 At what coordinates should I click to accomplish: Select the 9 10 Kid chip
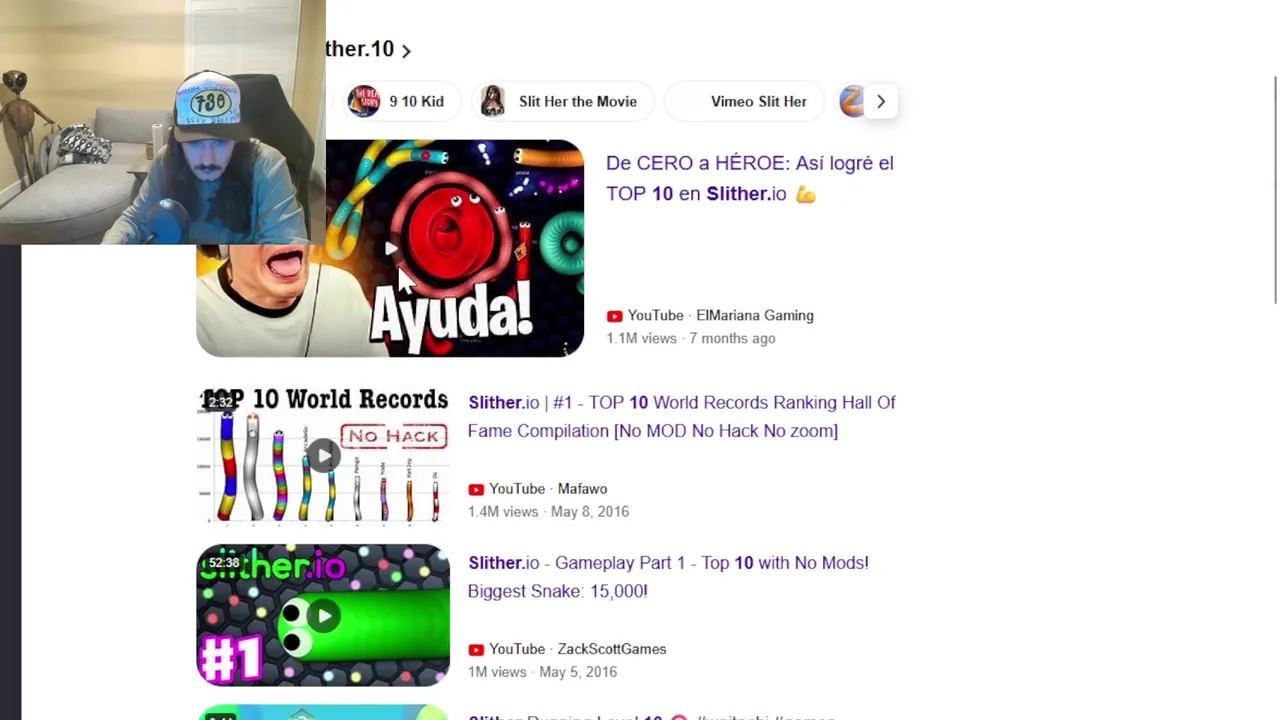tap(404, 101)
